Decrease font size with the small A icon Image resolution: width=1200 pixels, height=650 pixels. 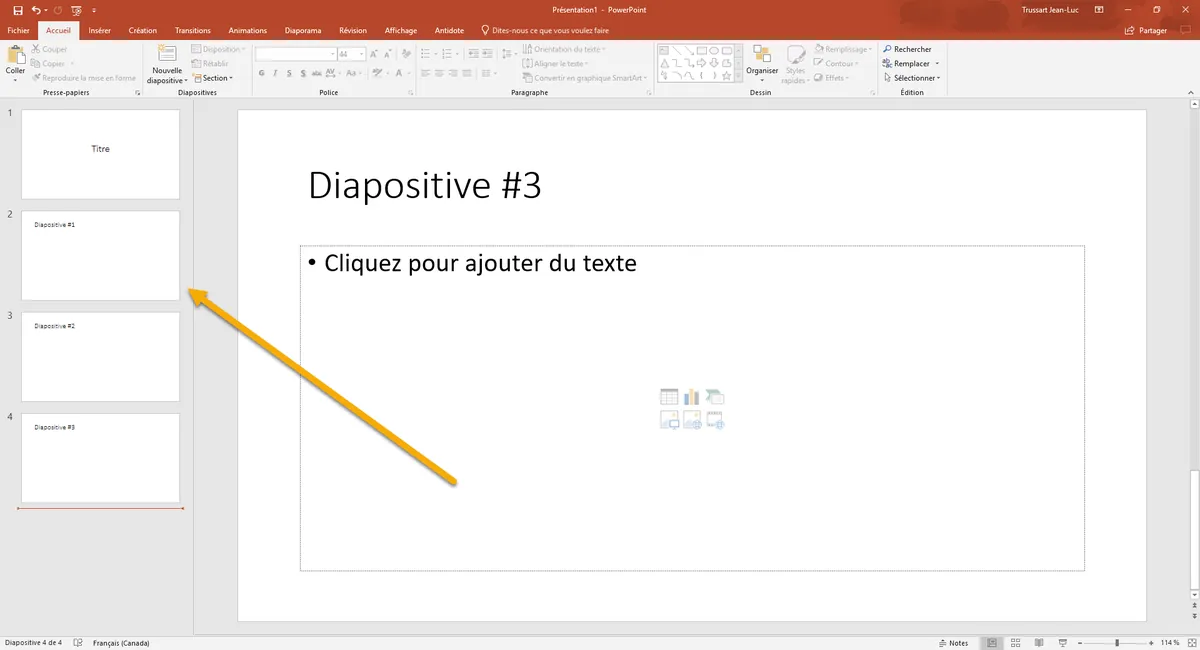point(387,54)
